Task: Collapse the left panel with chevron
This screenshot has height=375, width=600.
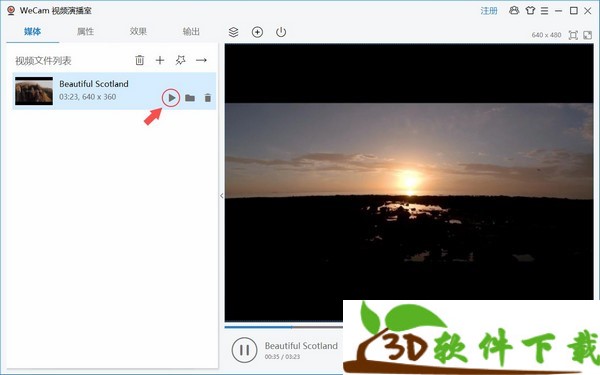Action: click(x=222, y=196)
